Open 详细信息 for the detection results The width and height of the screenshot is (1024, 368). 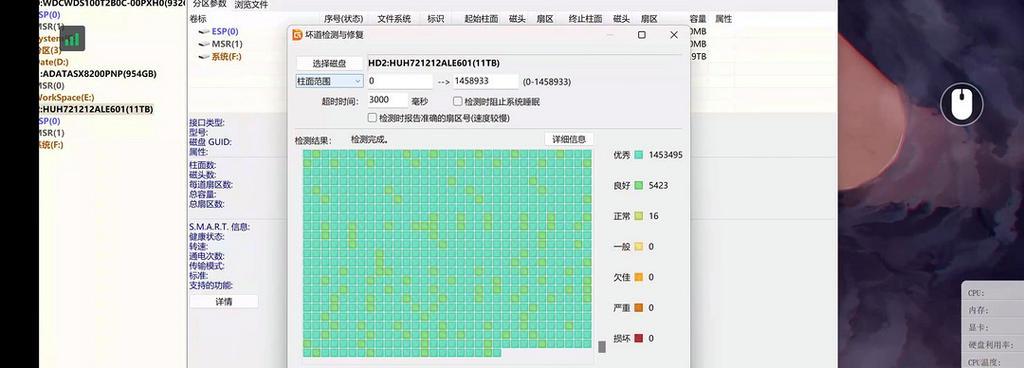click(569, 139)
